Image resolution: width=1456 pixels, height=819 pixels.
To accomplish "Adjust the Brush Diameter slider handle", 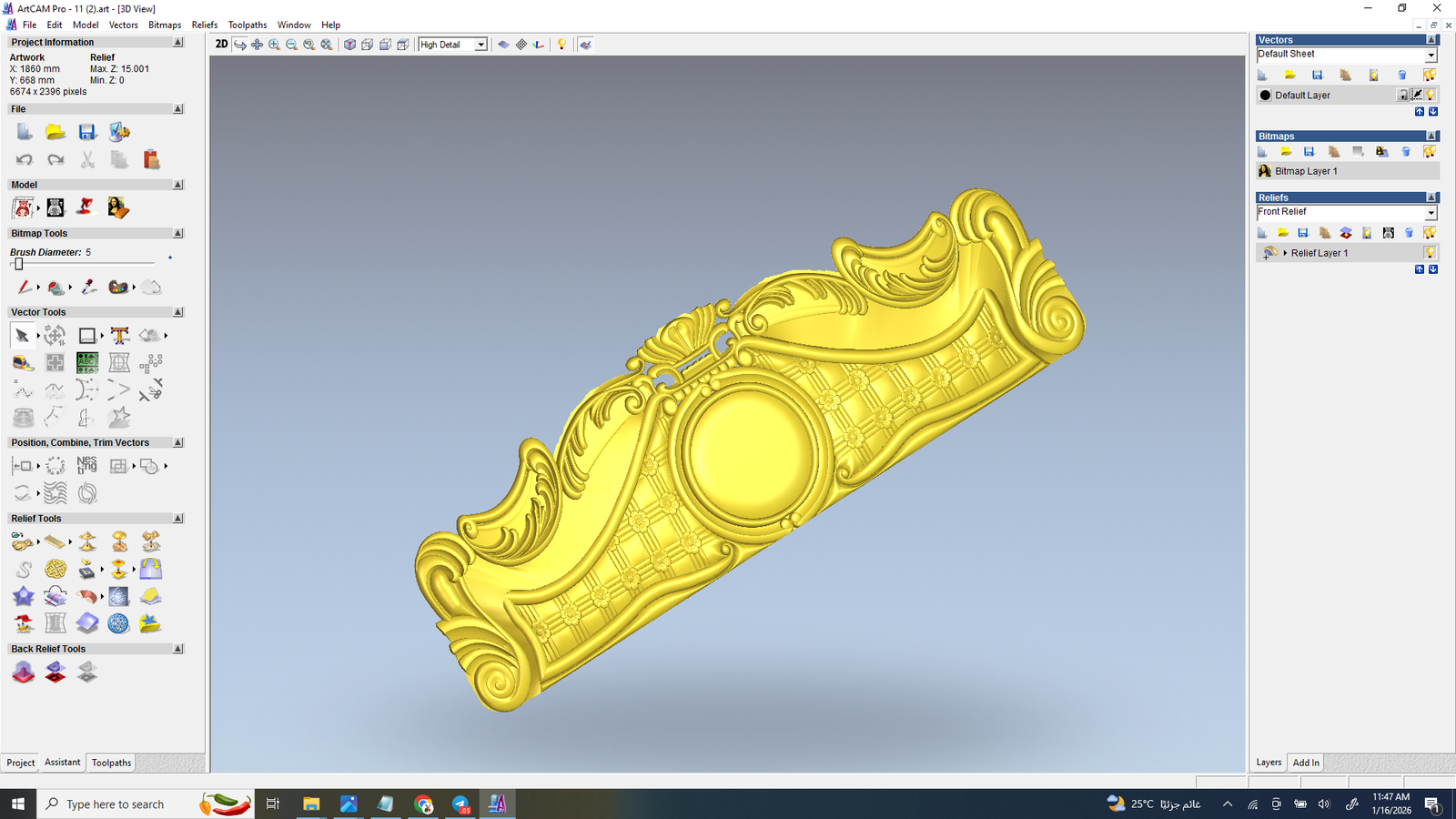I will 18,264.
